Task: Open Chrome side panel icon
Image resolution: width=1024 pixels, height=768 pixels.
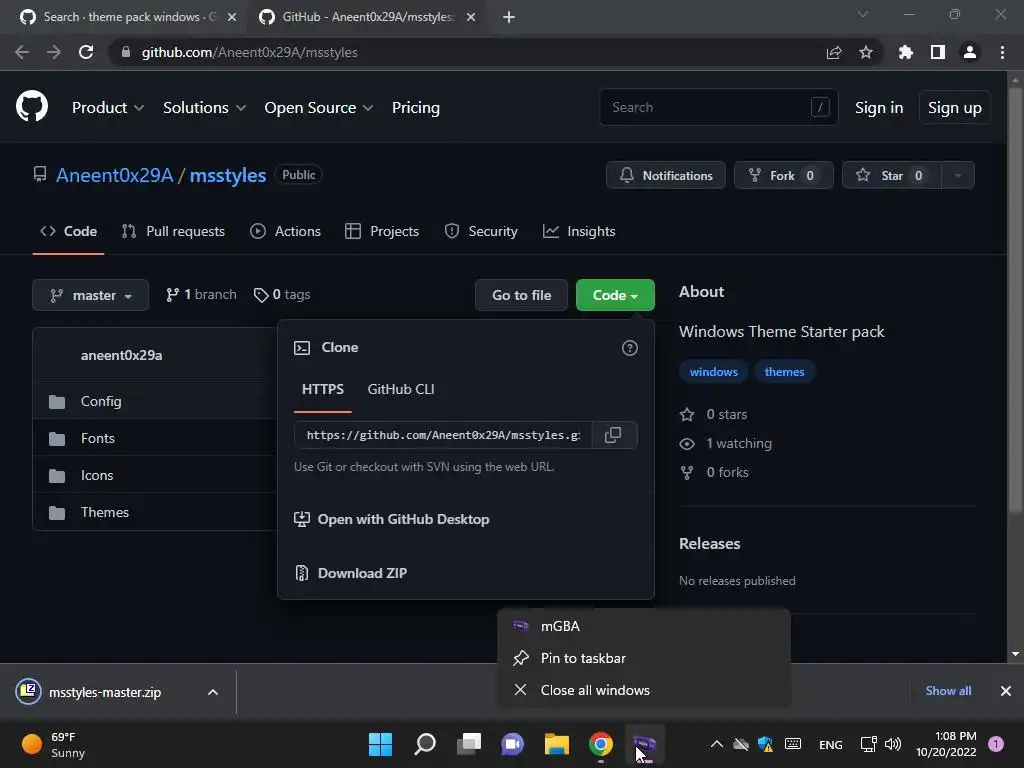Action: 938,52
